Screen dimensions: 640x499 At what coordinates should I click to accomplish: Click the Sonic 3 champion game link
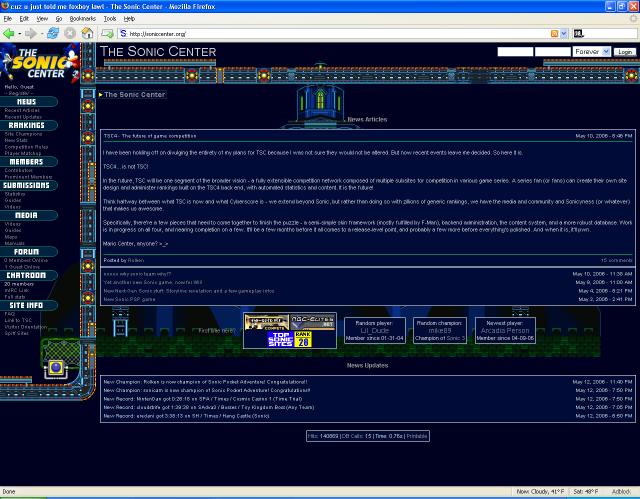[456, 338]
